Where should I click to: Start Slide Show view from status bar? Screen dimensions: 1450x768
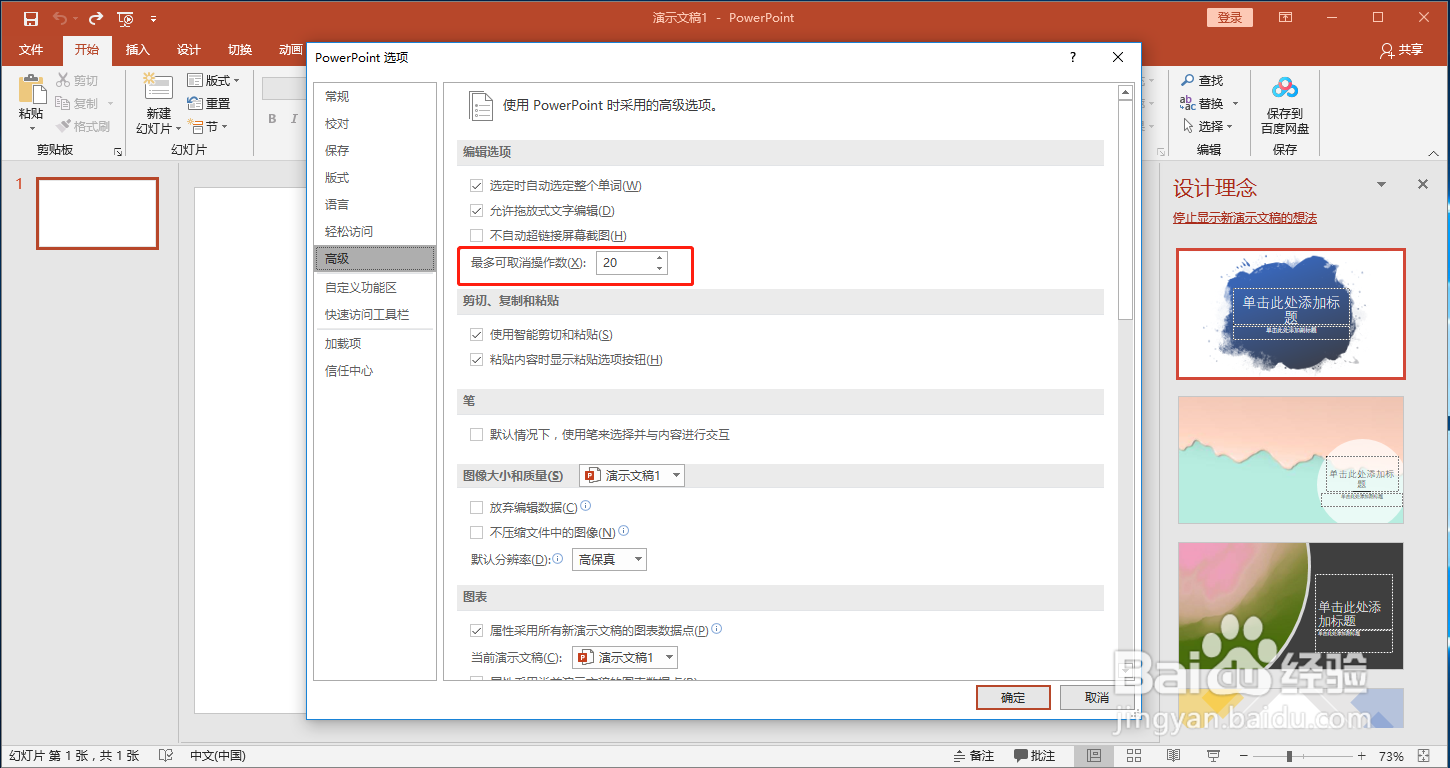tap(1213, 756)
